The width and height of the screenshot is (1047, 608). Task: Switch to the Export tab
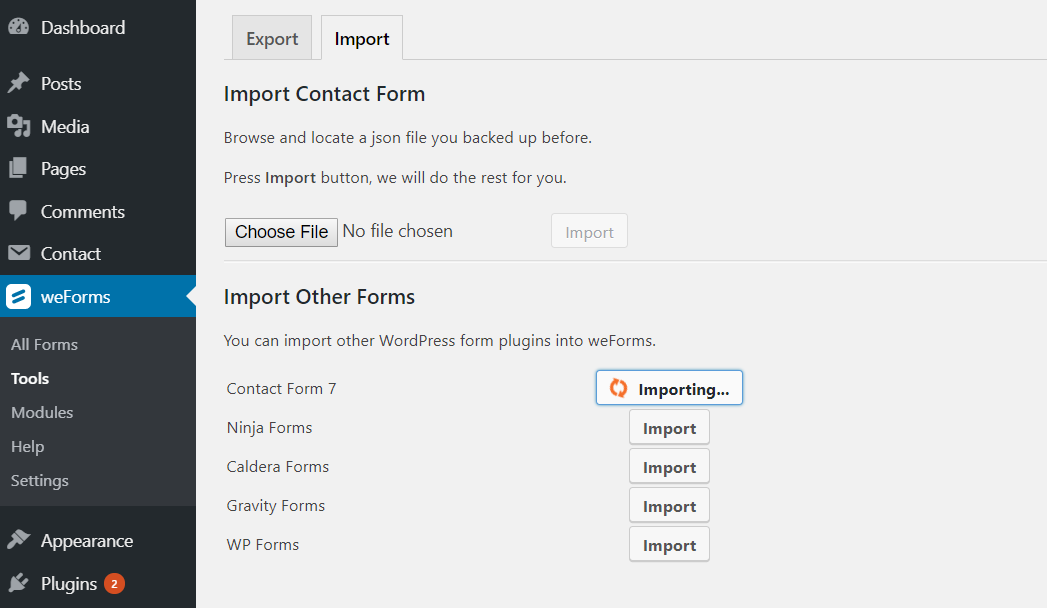click(x=272, y=38)
